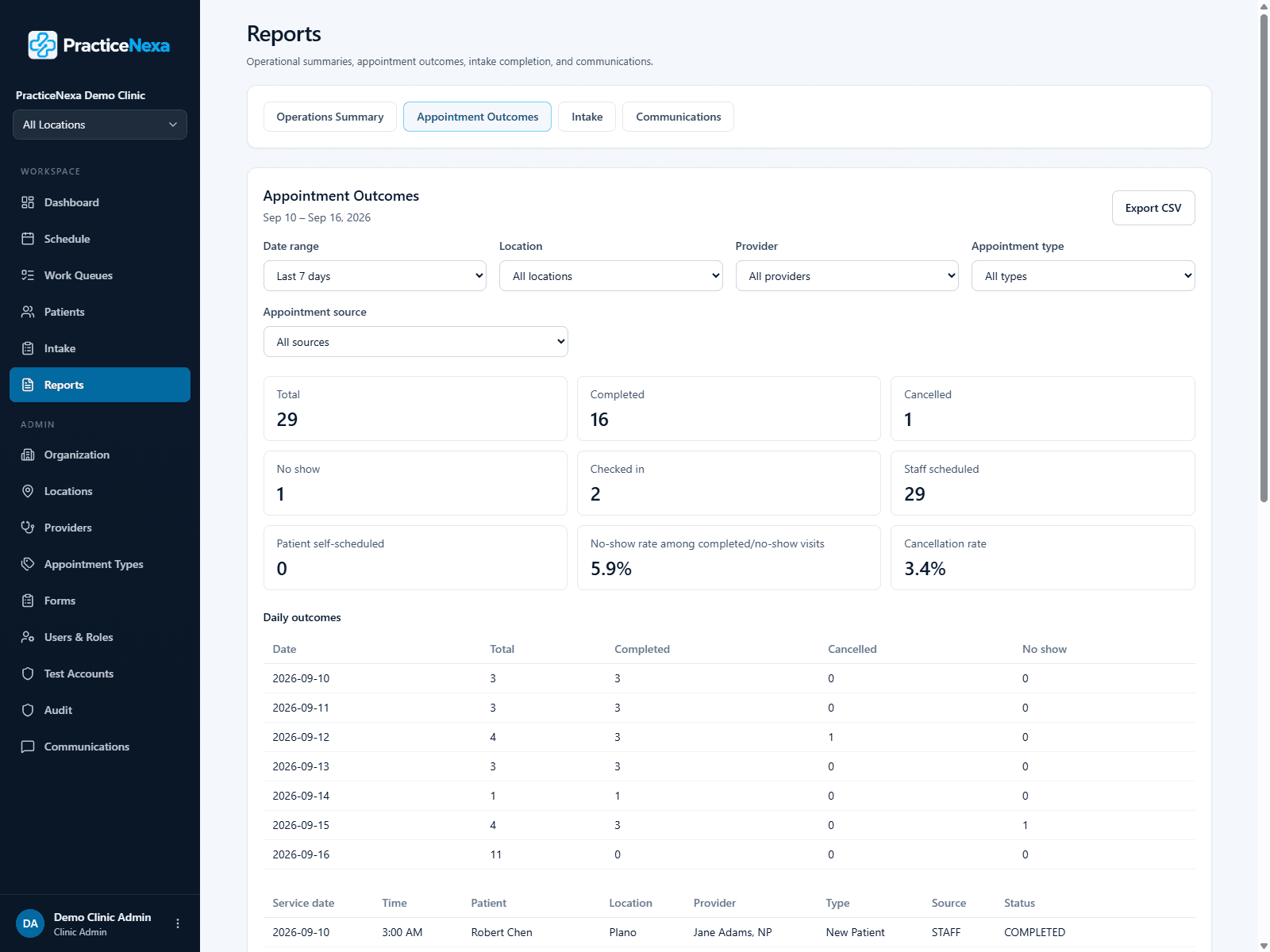The width and height of the screenshot is (1270, 952).
Task: Click the PracticeNexa logo icon
Action: pos(43,45)
